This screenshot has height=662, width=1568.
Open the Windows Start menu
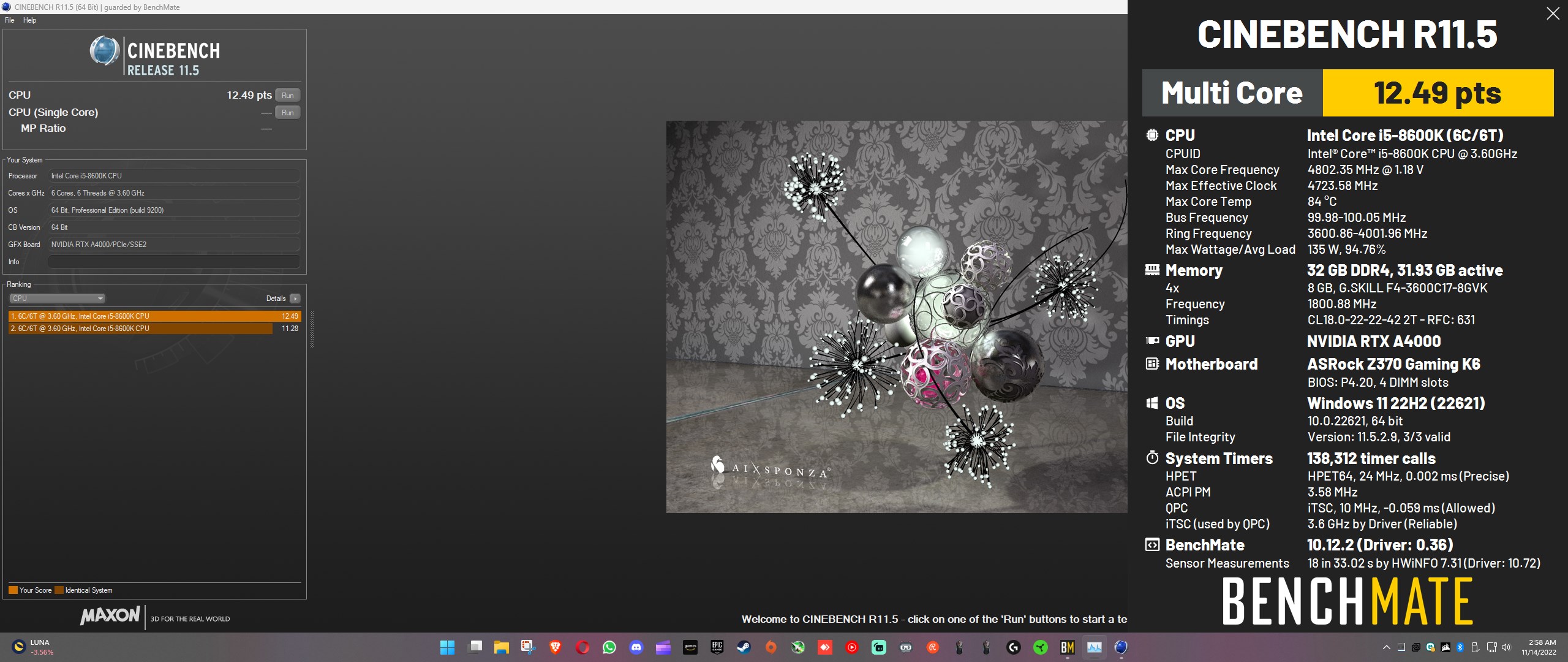click(447, 647)
